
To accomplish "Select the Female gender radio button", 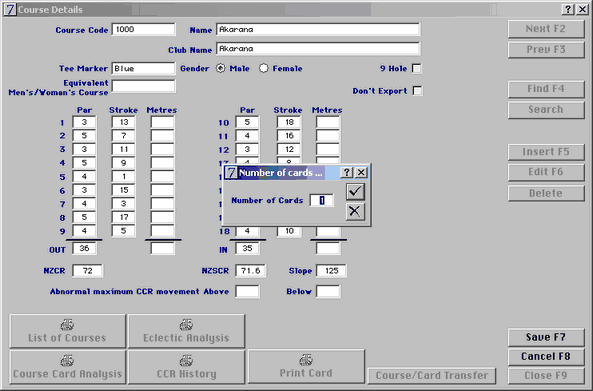I will [x=264, y=68].
